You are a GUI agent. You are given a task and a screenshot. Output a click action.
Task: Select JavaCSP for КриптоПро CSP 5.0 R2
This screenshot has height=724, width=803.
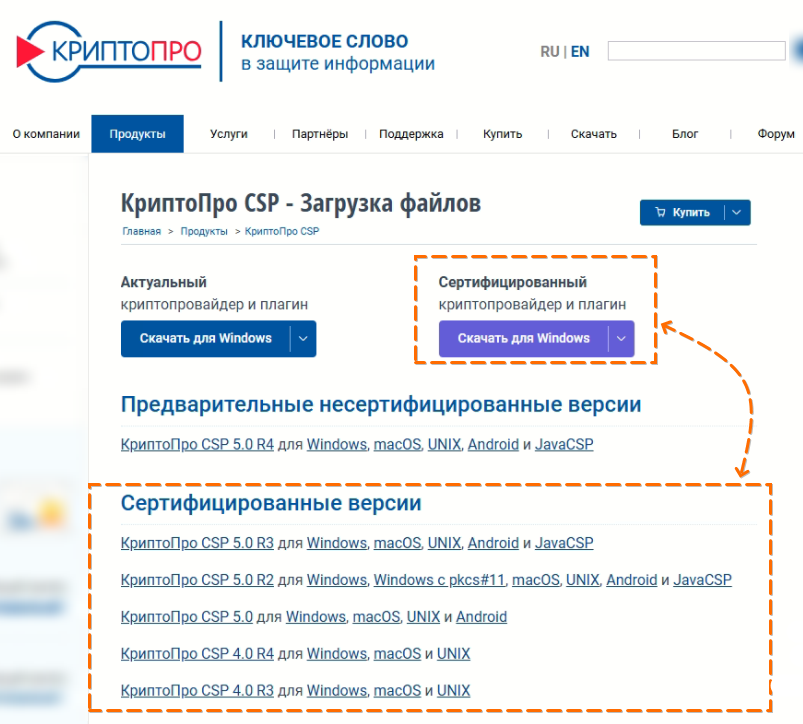pos(703,580)
